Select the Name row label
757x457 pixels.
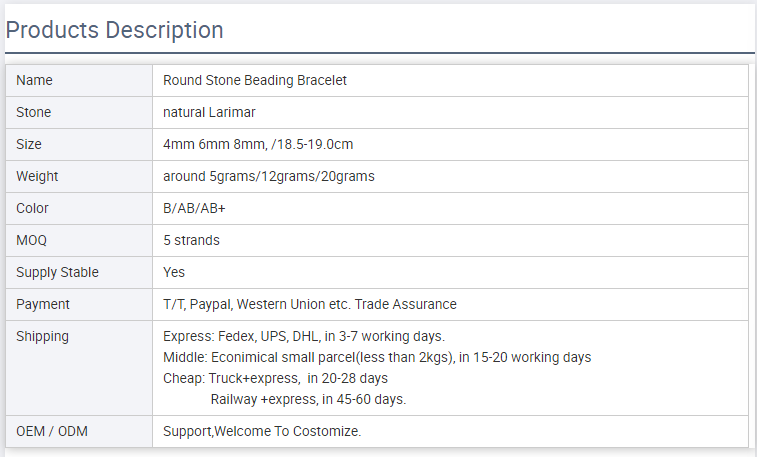point(35,80)
